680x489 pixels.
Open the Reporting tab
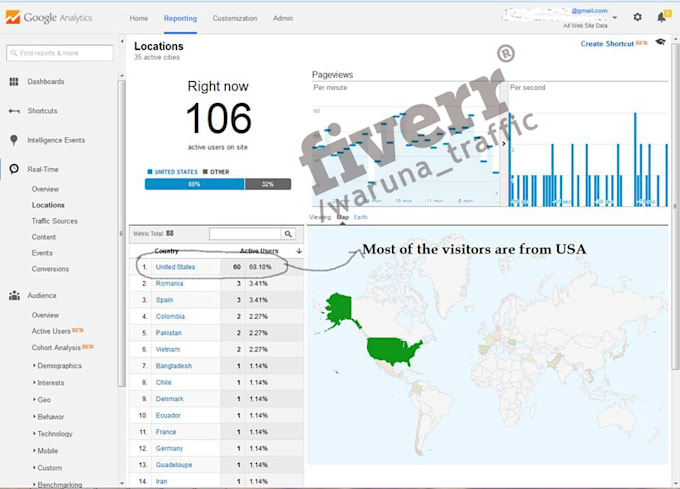pos(180,18)
